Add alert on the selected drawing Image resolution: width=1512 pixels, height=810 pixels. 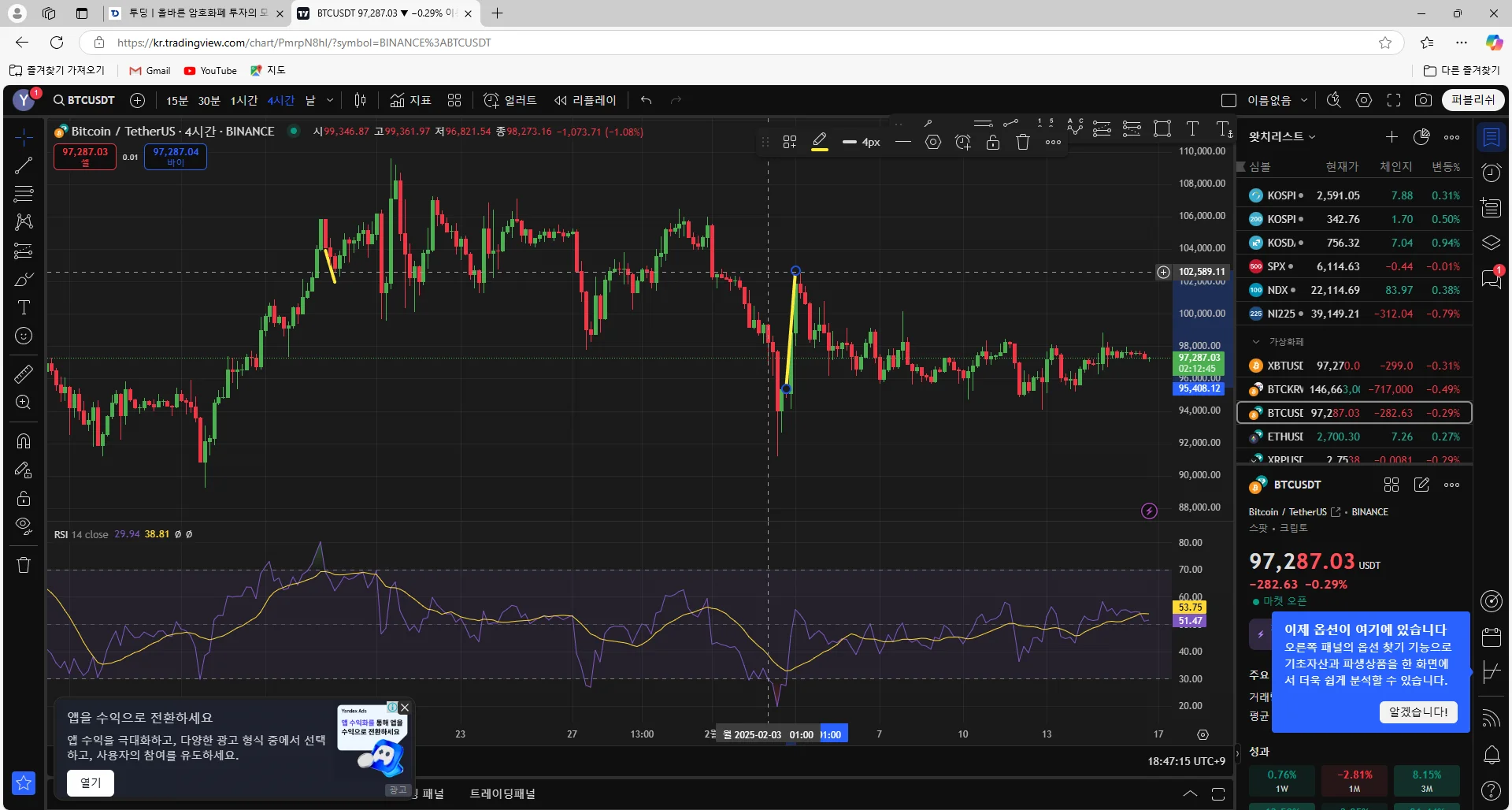pos(963,143)
